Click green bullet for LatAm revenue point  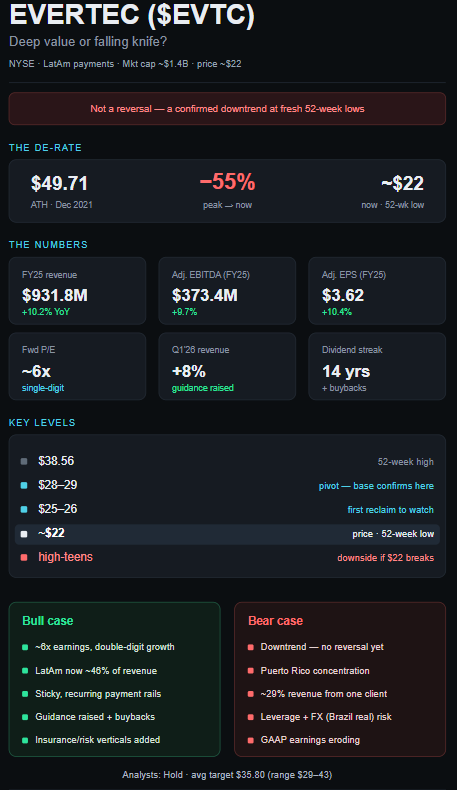tap(25, 671)
